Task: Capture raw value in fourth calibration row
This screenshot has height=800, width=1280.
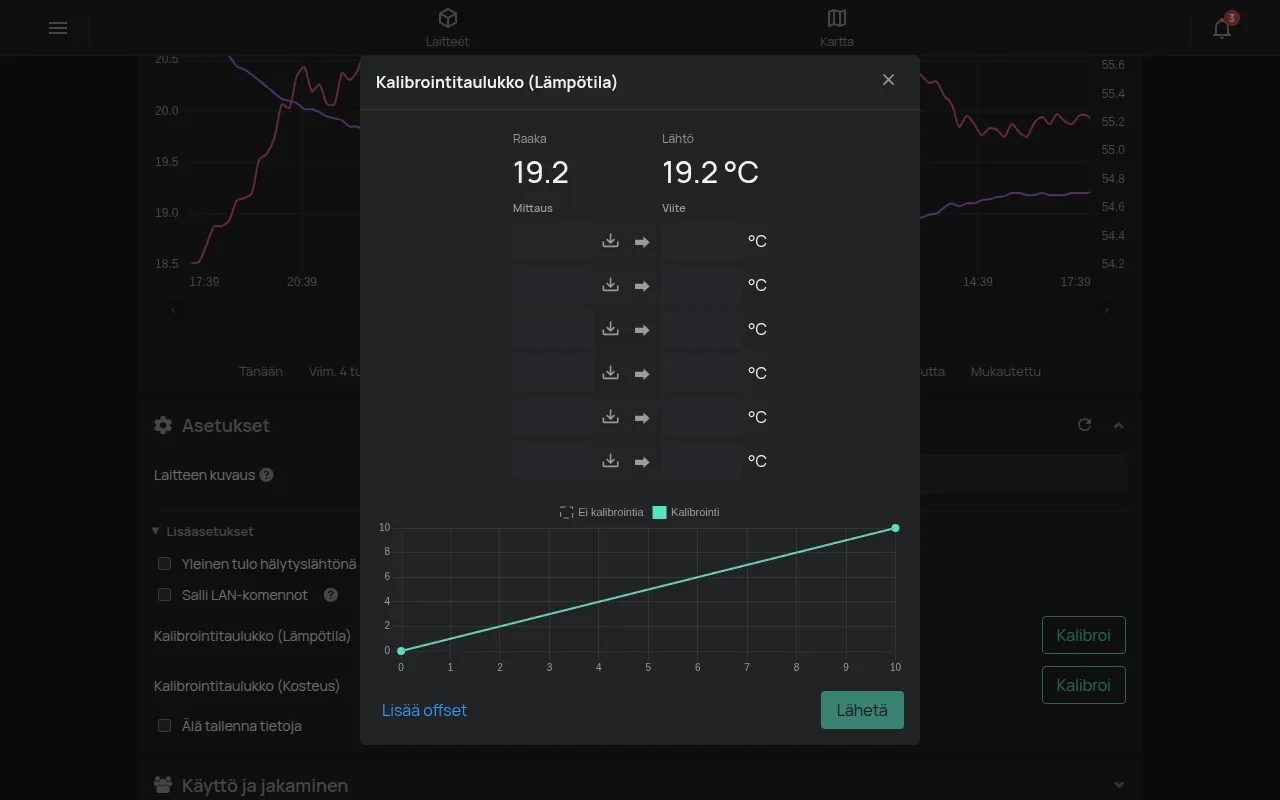Action: (611, 373)
